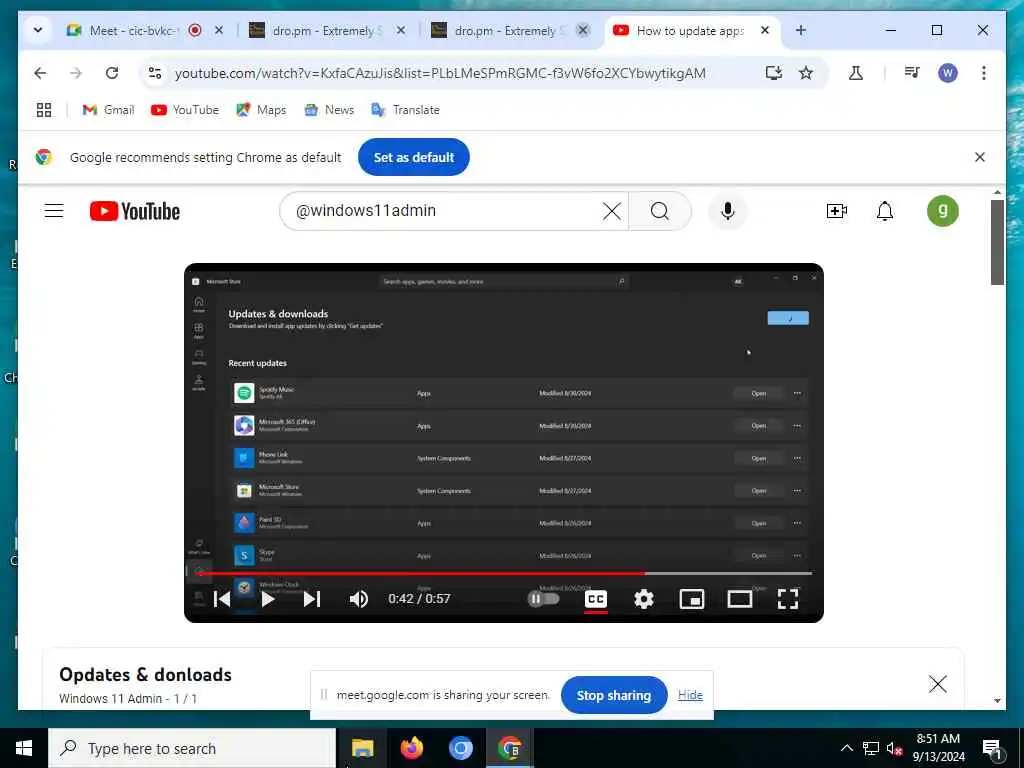
Task: Go forward to next page
Action: [x=76, y=73]
